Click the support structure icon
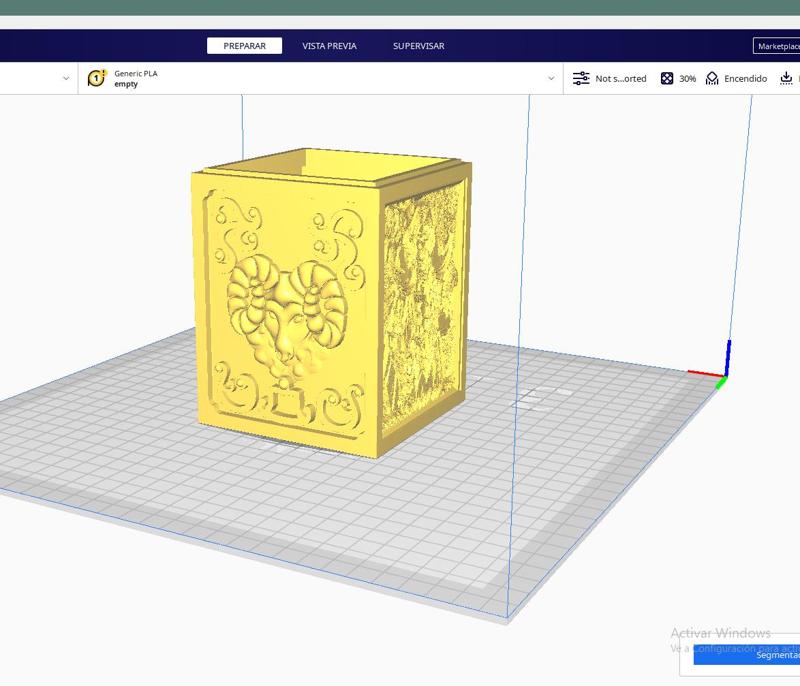Image resolution: width=800 pixels, height=686 pixels. click(x=712, y=79)
